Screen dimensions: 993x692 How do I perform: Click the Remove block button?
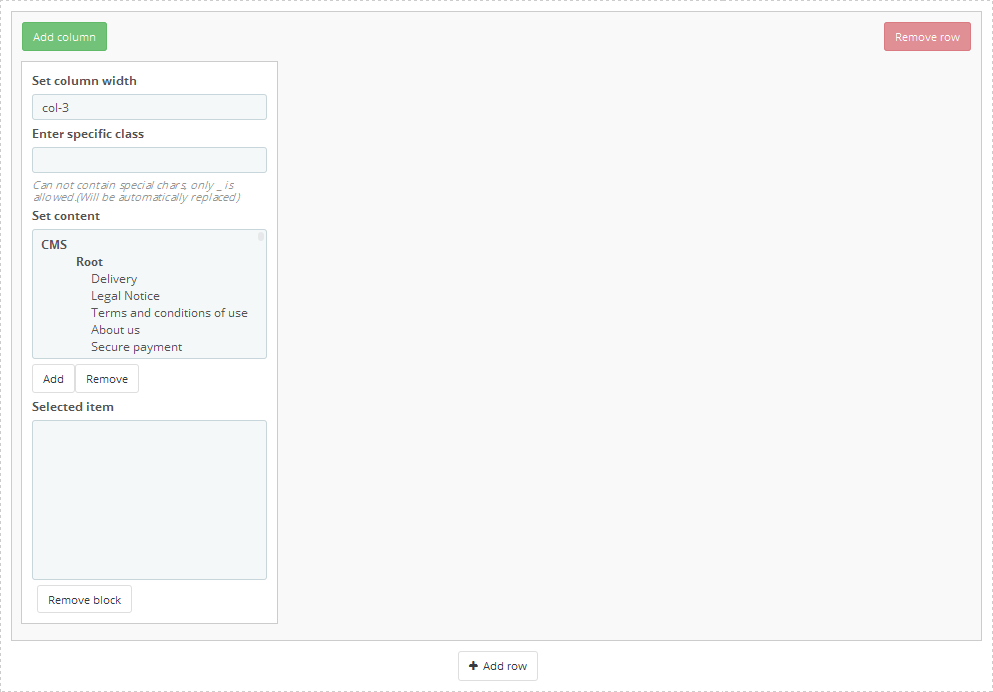coord(84,600)
